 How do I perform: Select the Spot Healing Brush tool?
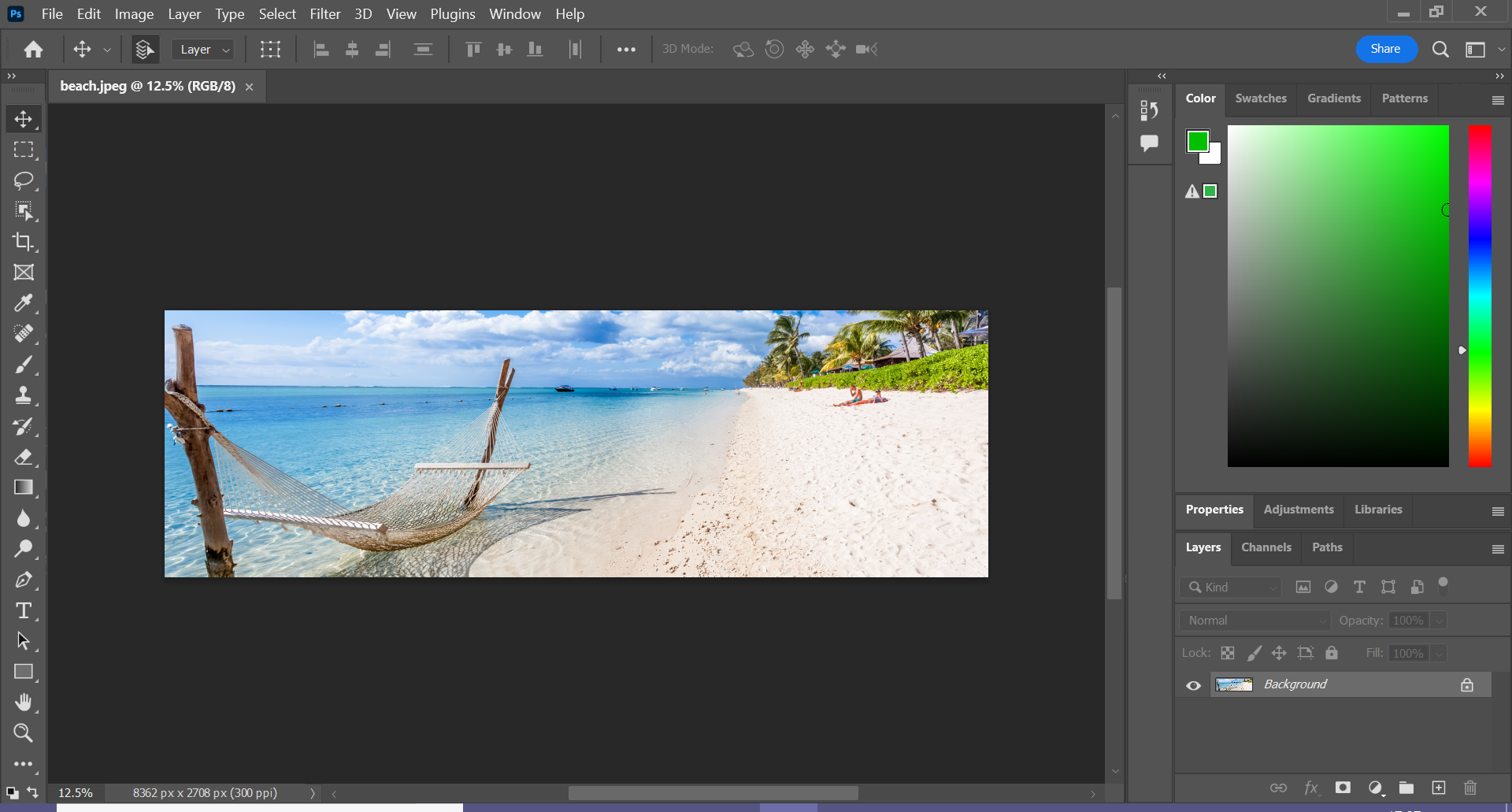[24, 334]
